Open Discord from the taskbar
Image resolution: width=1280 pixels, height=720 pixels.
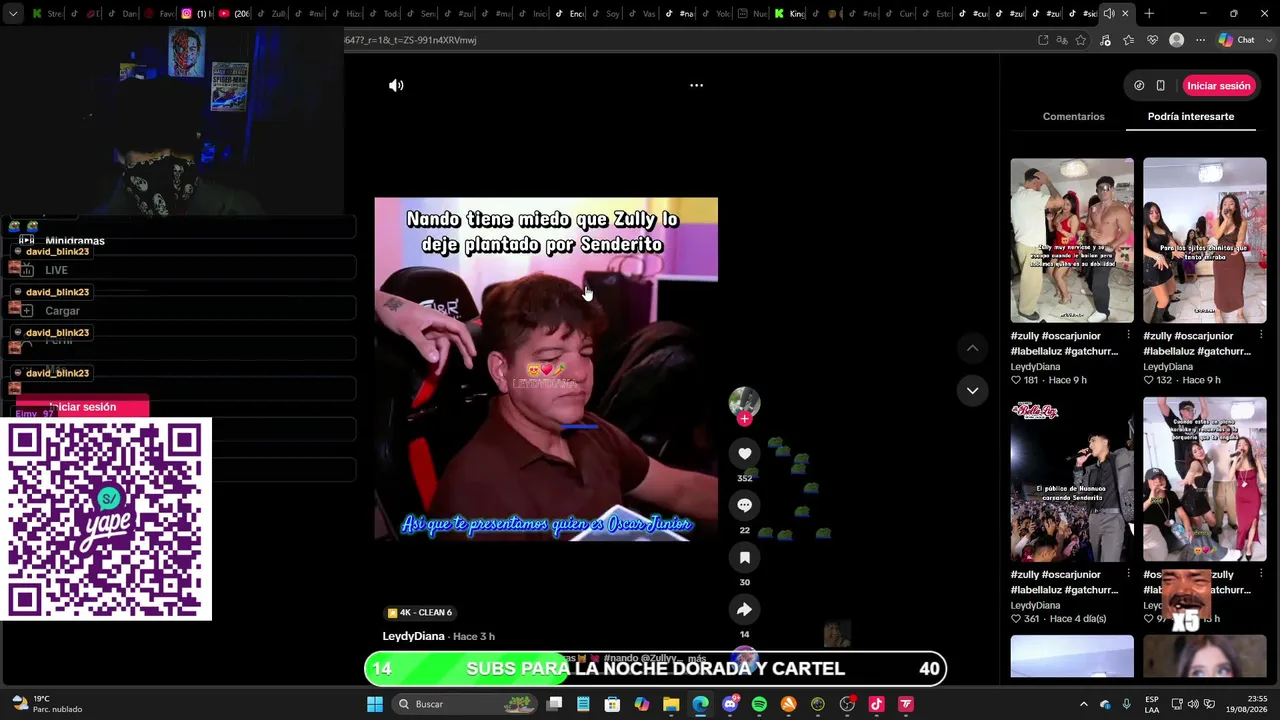(730, 704)
